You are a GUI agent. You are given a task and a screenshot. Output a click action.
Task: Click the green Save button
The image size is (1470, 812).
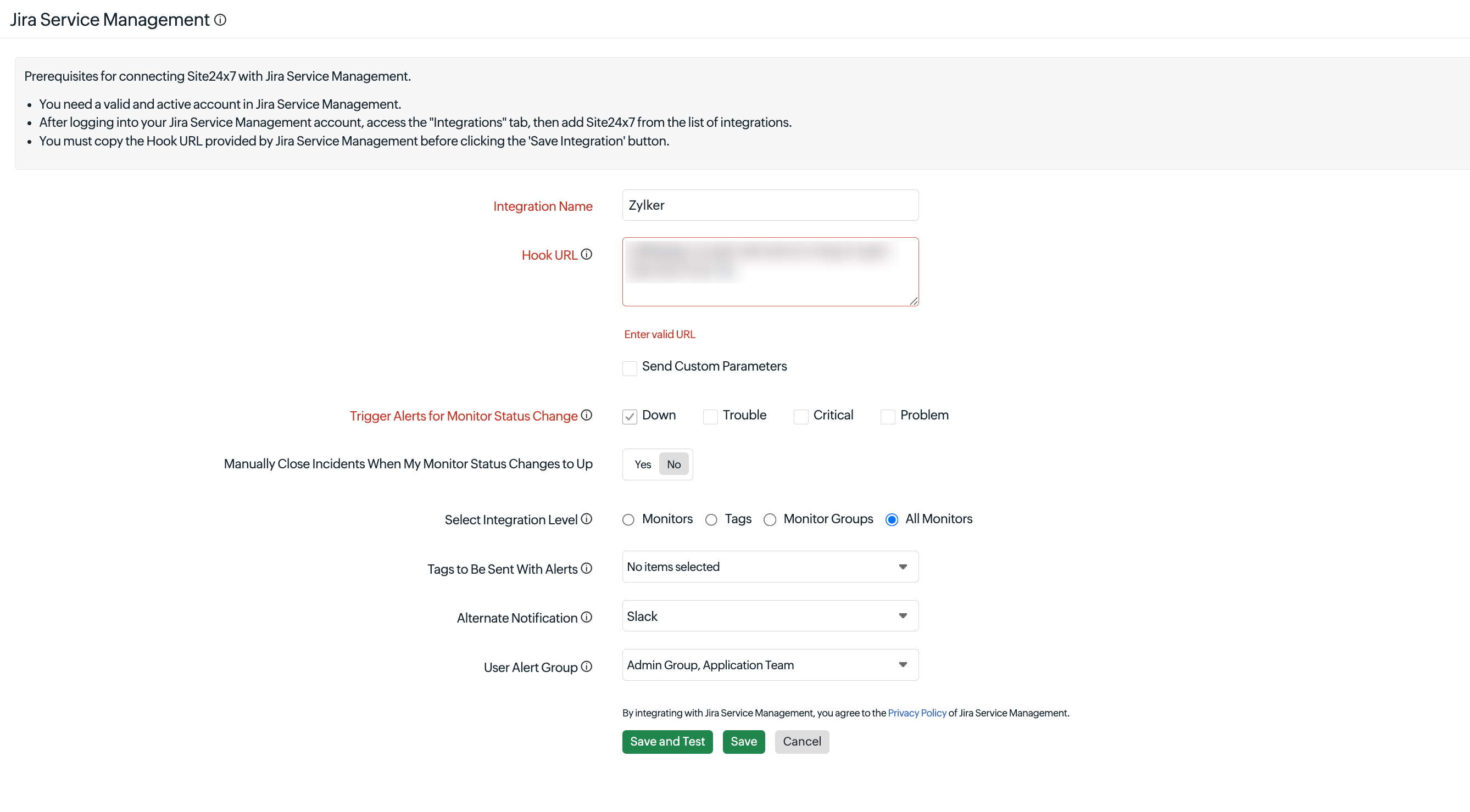744,742
